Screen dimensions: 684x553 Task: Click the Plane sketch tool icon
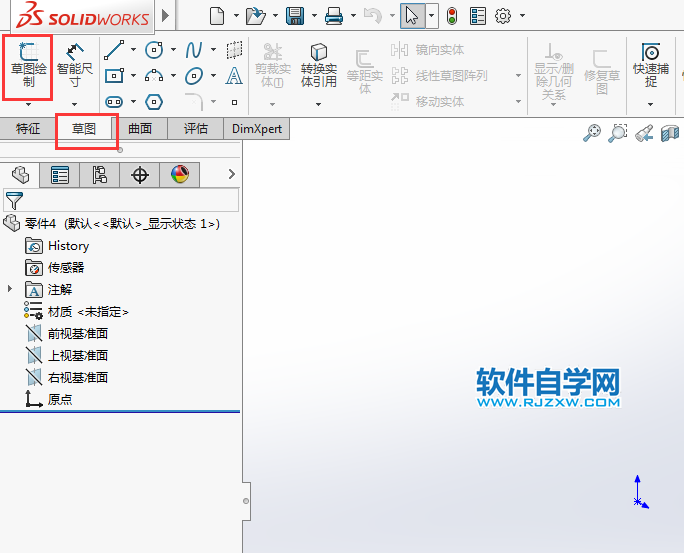click(234, 50)
